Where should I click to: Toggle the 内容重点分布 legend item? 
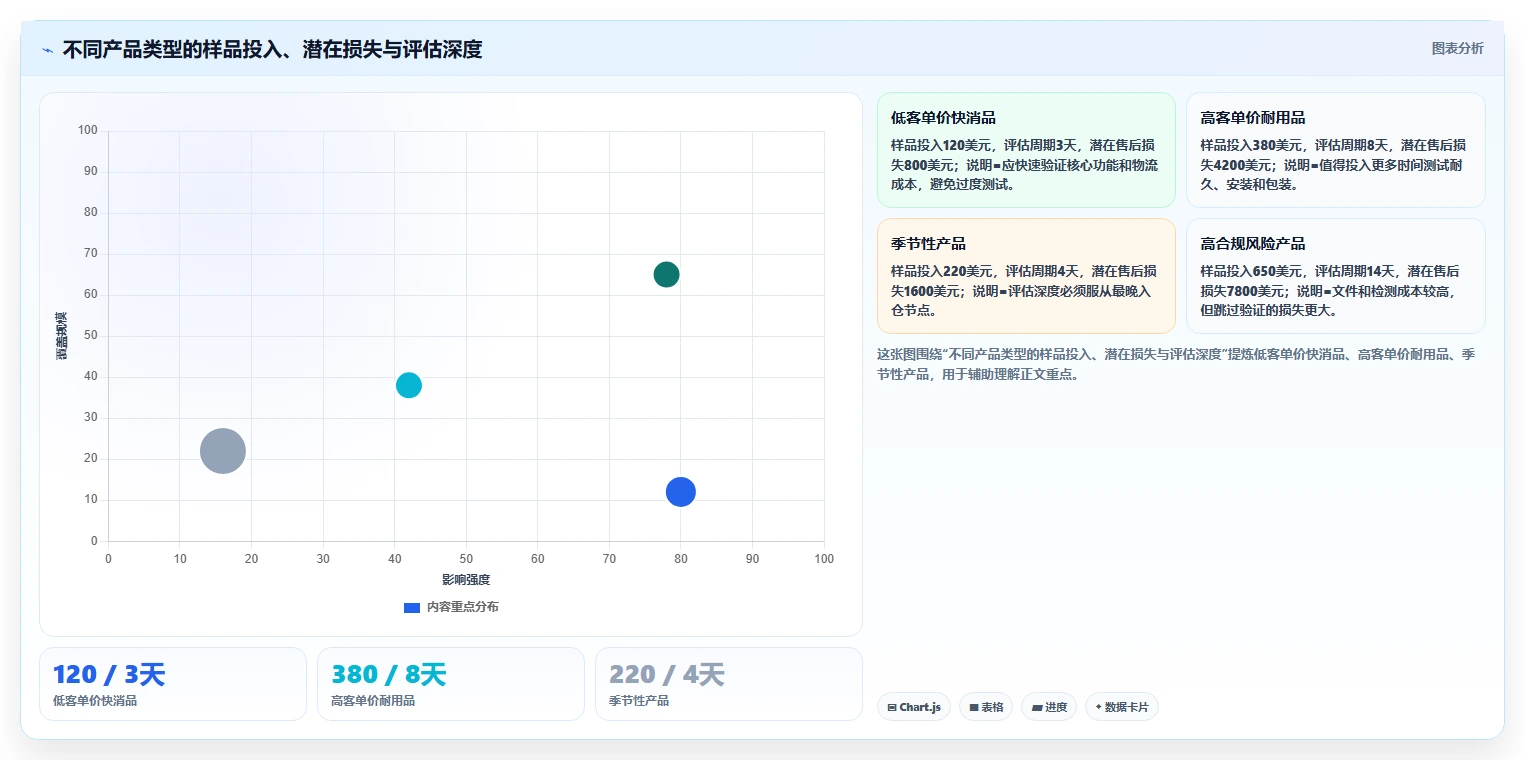451,607
